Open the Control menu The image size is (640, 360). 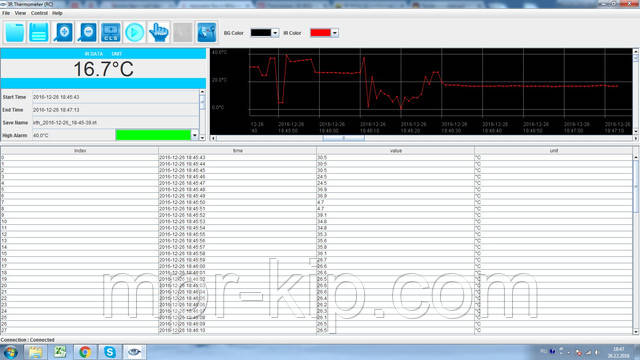click(x=39, y=13)
